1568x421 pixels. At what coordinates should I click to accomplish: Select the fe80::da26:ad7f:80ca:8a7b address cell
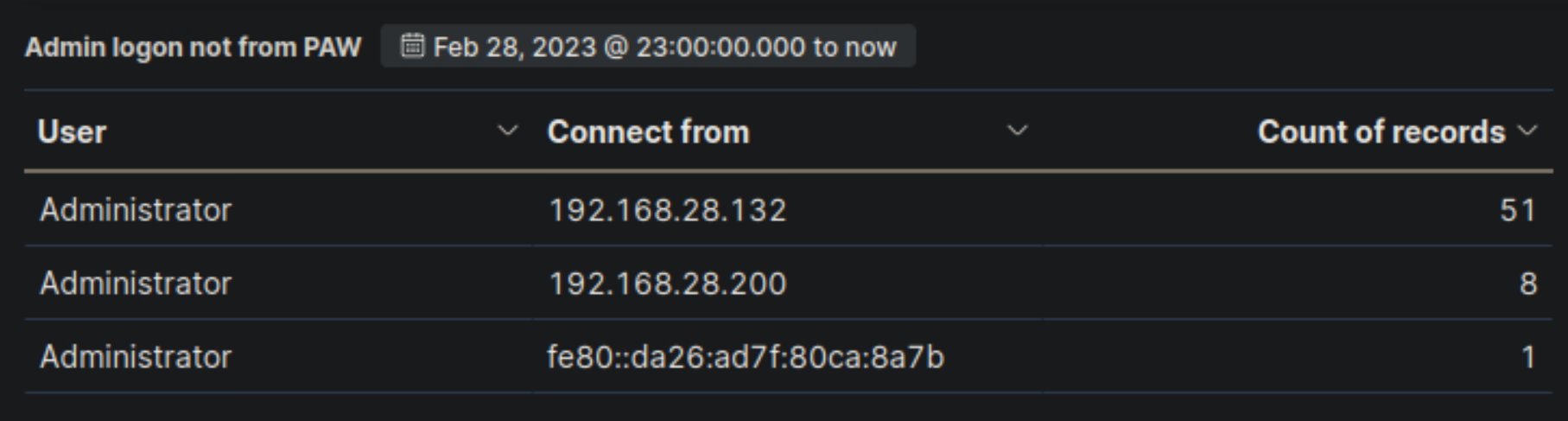pos(745,357)
